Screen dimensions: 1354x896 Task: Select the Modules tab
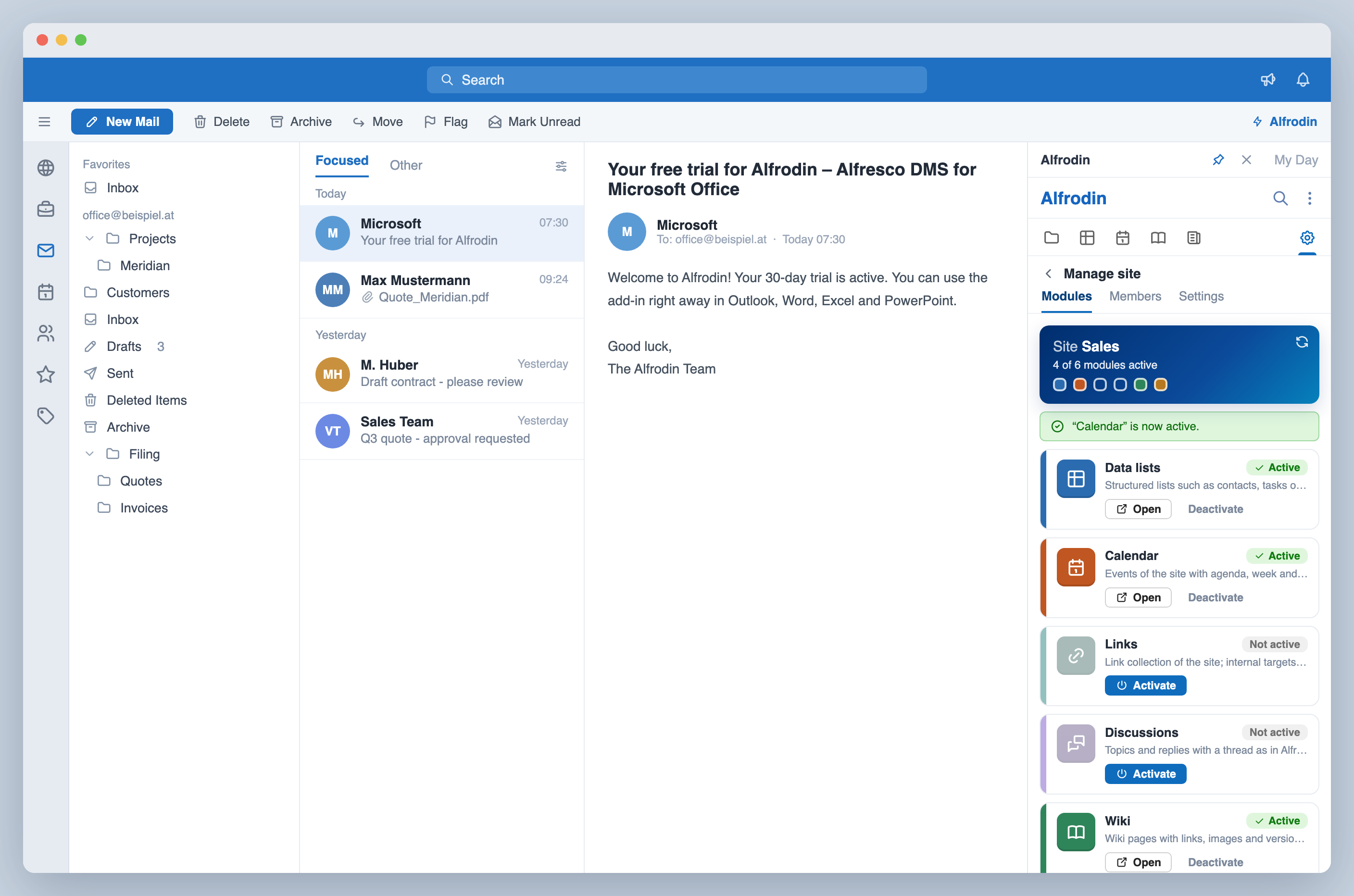[x=1066, y=297]
